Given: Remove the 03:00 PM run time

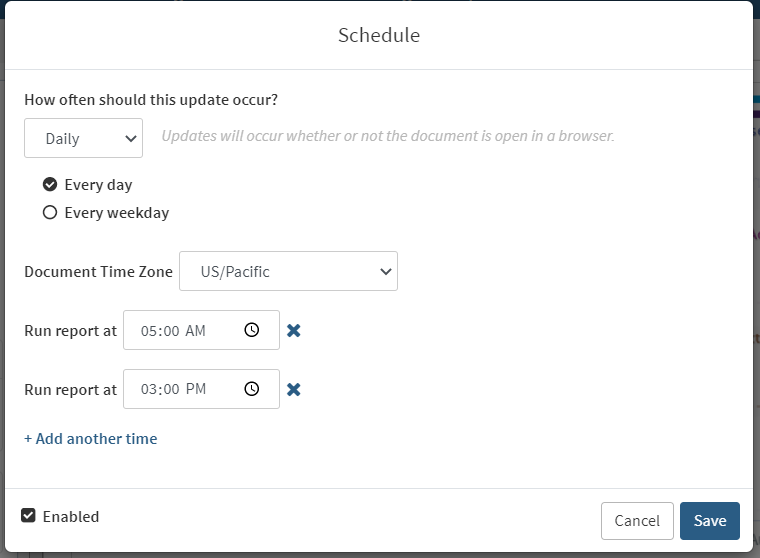Looking at the screenshot, I should [x=294, y=389].
